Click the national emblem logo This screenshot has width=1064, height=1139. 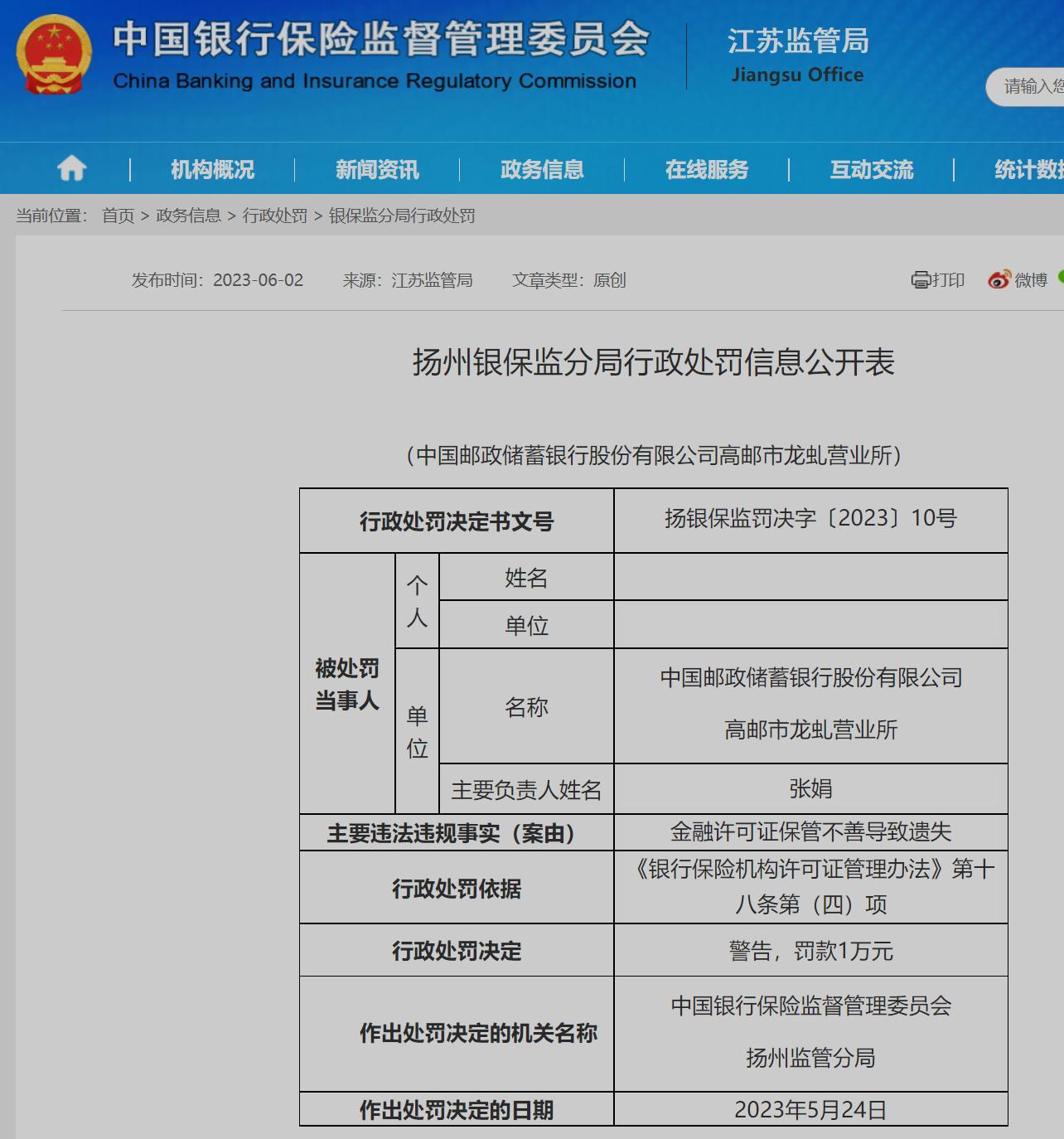[x=54, y=55]
